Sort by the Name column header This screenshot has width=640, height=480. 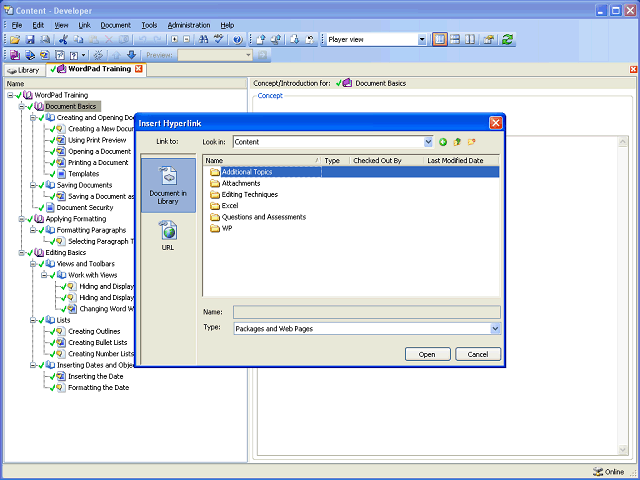pyautogui.click(x=262, y=161)
